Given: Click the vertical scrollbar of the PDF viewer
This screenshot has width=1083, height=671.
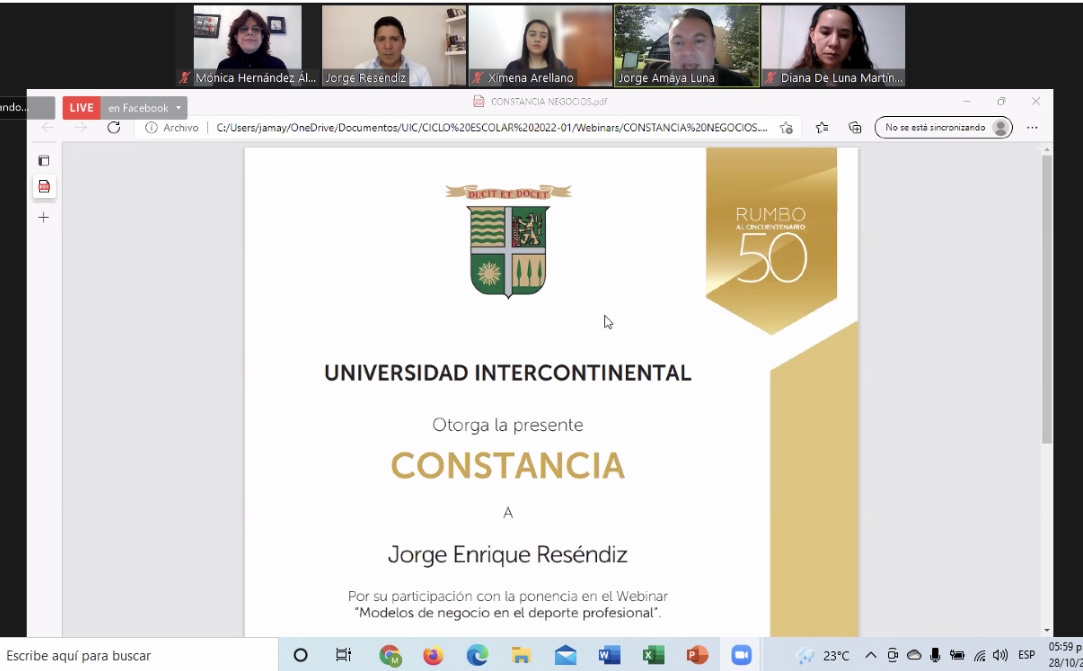Looking at the screenshot, I should tap(1047, 299).
